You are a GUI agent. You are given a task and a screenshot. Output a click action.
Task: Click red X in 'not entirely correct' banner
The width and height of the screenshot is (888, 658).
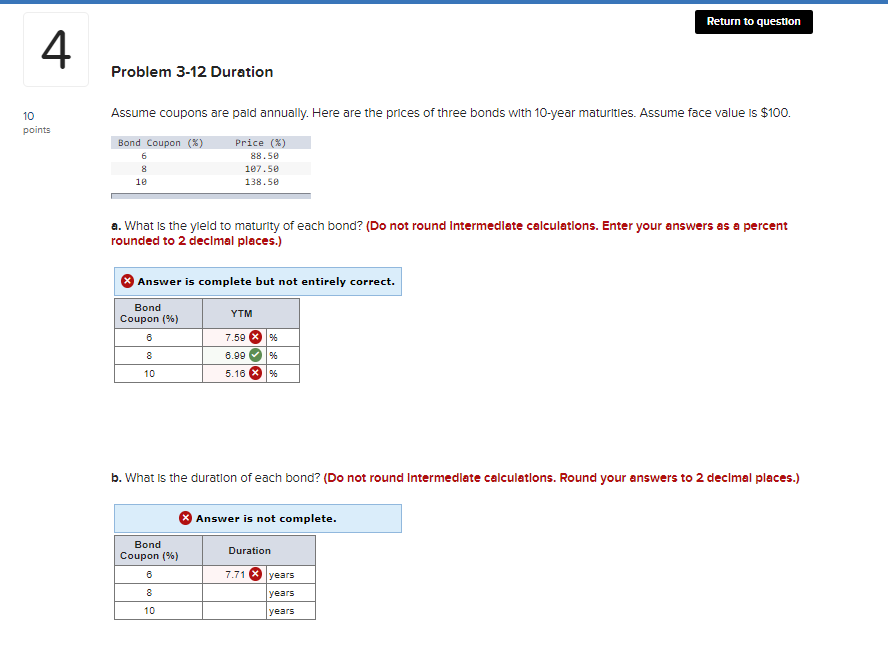pyautogui.click(x=127, y=281)
